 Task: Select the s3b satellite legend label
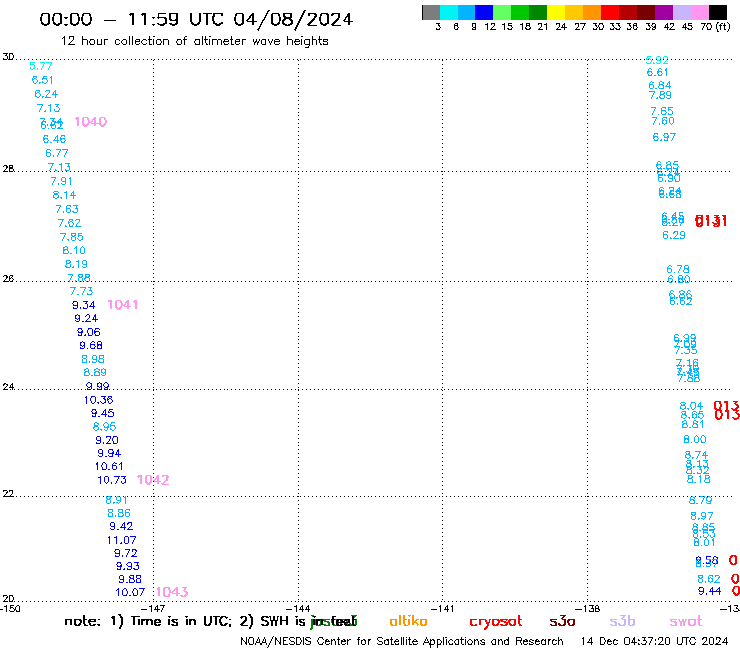pos(622,621)
